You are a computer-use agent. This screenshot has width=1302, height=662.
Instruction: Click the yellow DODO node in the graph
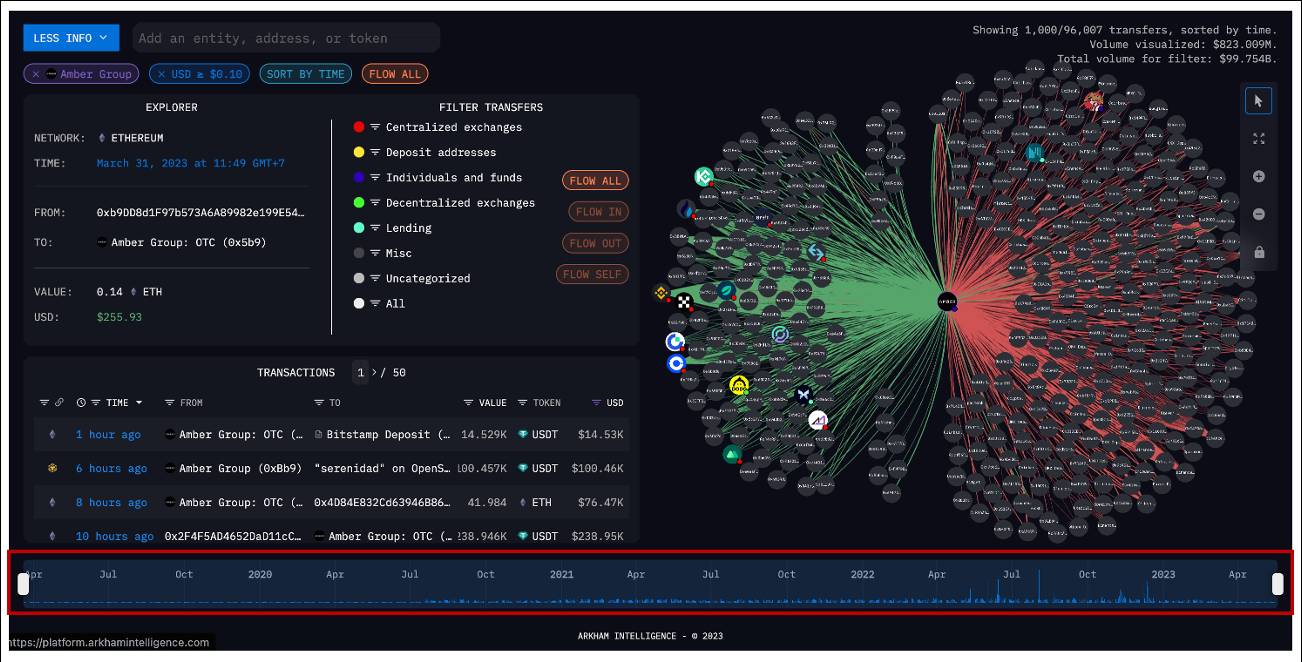coord(739,386)
